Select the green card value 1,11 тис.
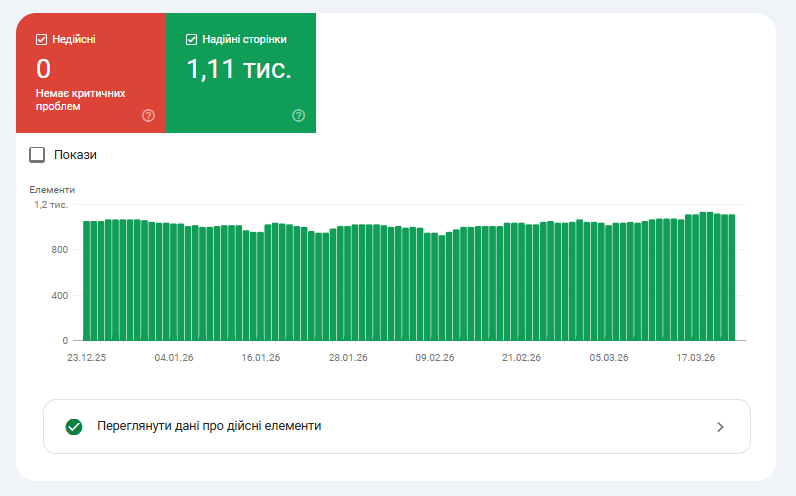Viewport: 796px width, 496px height. point(239,70)
